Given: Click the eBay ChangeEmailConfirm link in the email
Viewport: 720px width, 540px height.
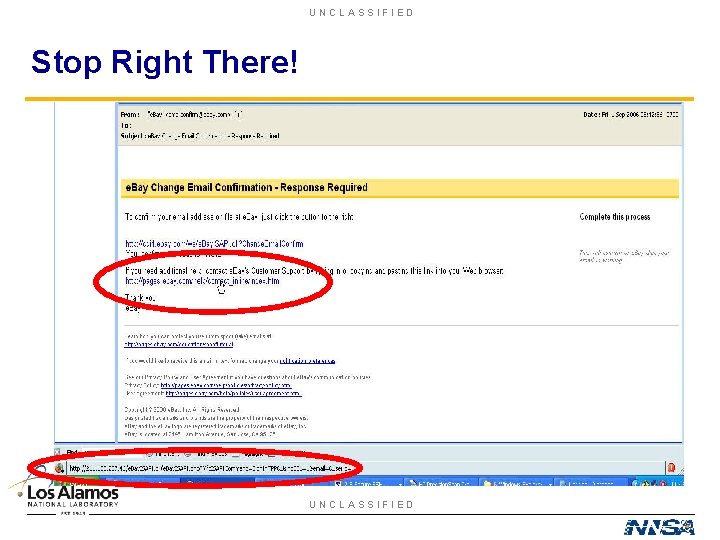Looking at the screenshot, I should [214, 244].
